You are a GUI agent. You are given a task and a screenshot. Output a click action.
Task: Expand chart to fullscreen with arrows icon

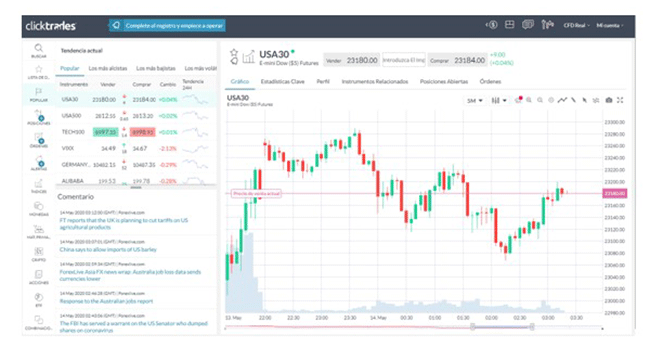[620, 100]
